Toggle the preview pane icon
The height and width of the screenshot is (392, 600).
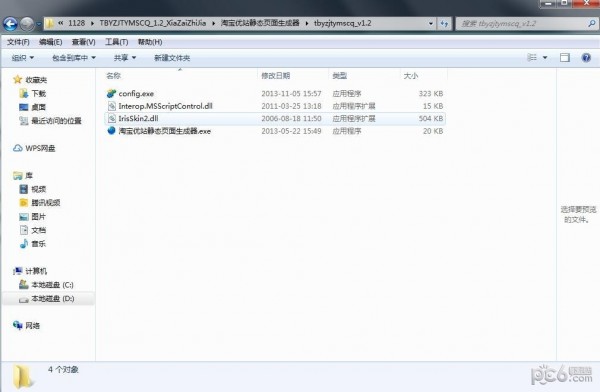[564, 58]
